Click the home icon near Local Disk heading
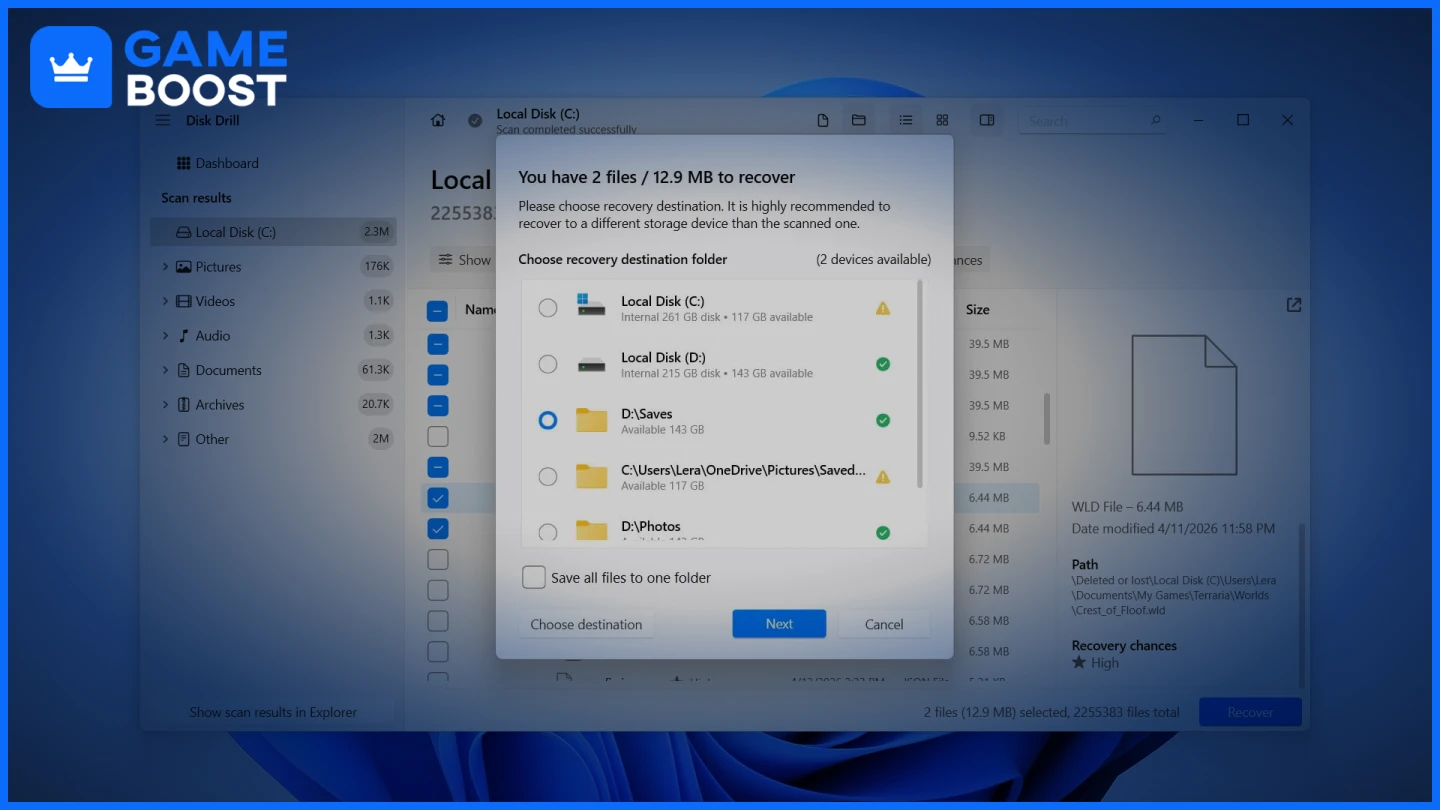Viewport: 1440px width, 810px height. point(437,119)
